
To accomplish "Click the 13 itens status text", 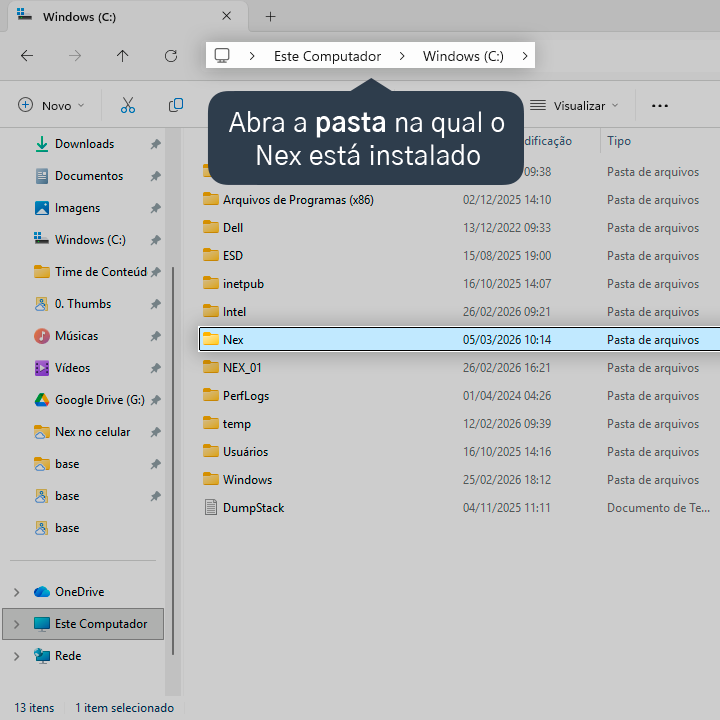I will point(34,708).
